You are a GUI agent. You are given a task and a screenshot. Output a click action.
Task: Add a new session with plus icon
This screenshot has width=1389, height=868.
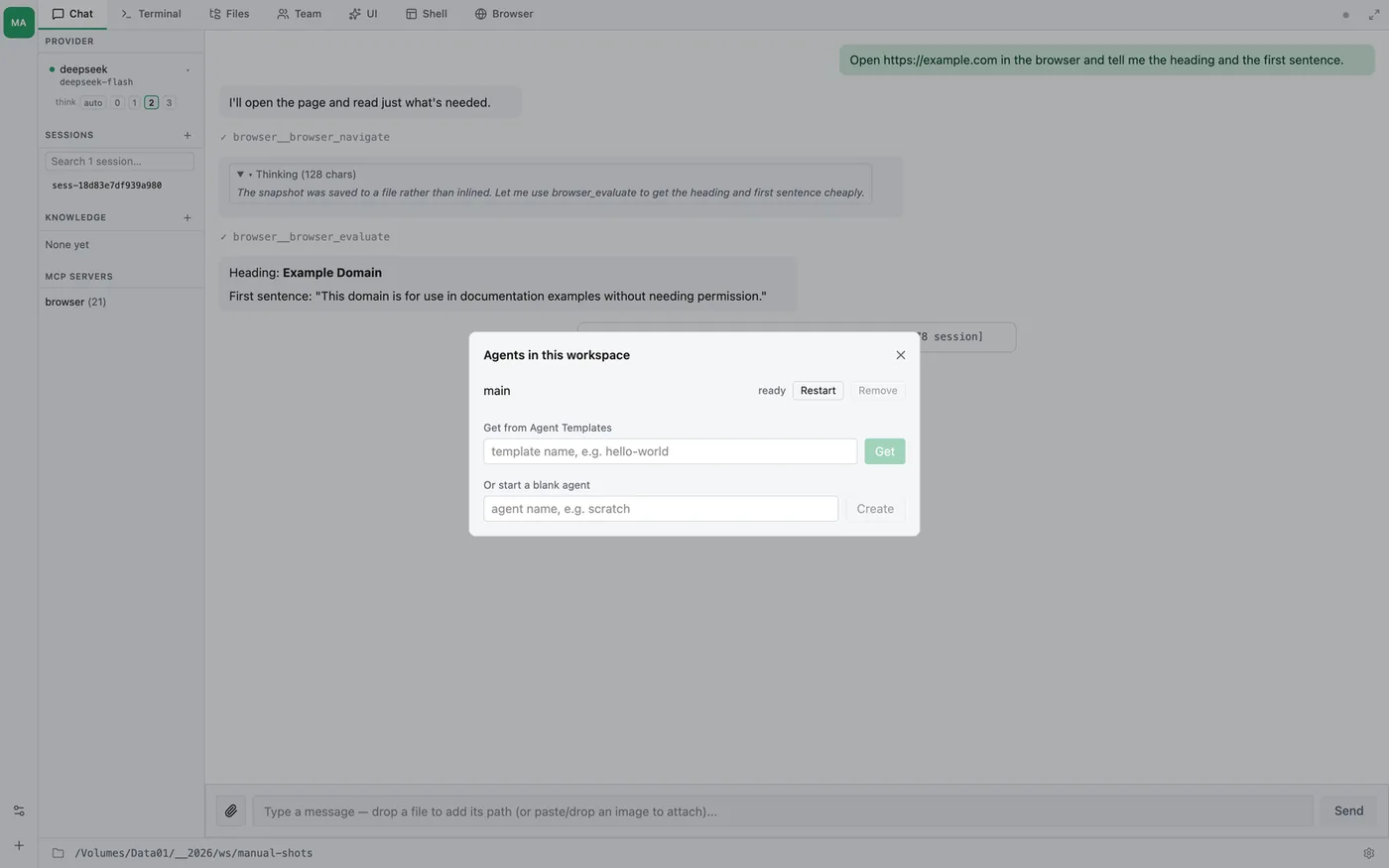coord(188,135)
